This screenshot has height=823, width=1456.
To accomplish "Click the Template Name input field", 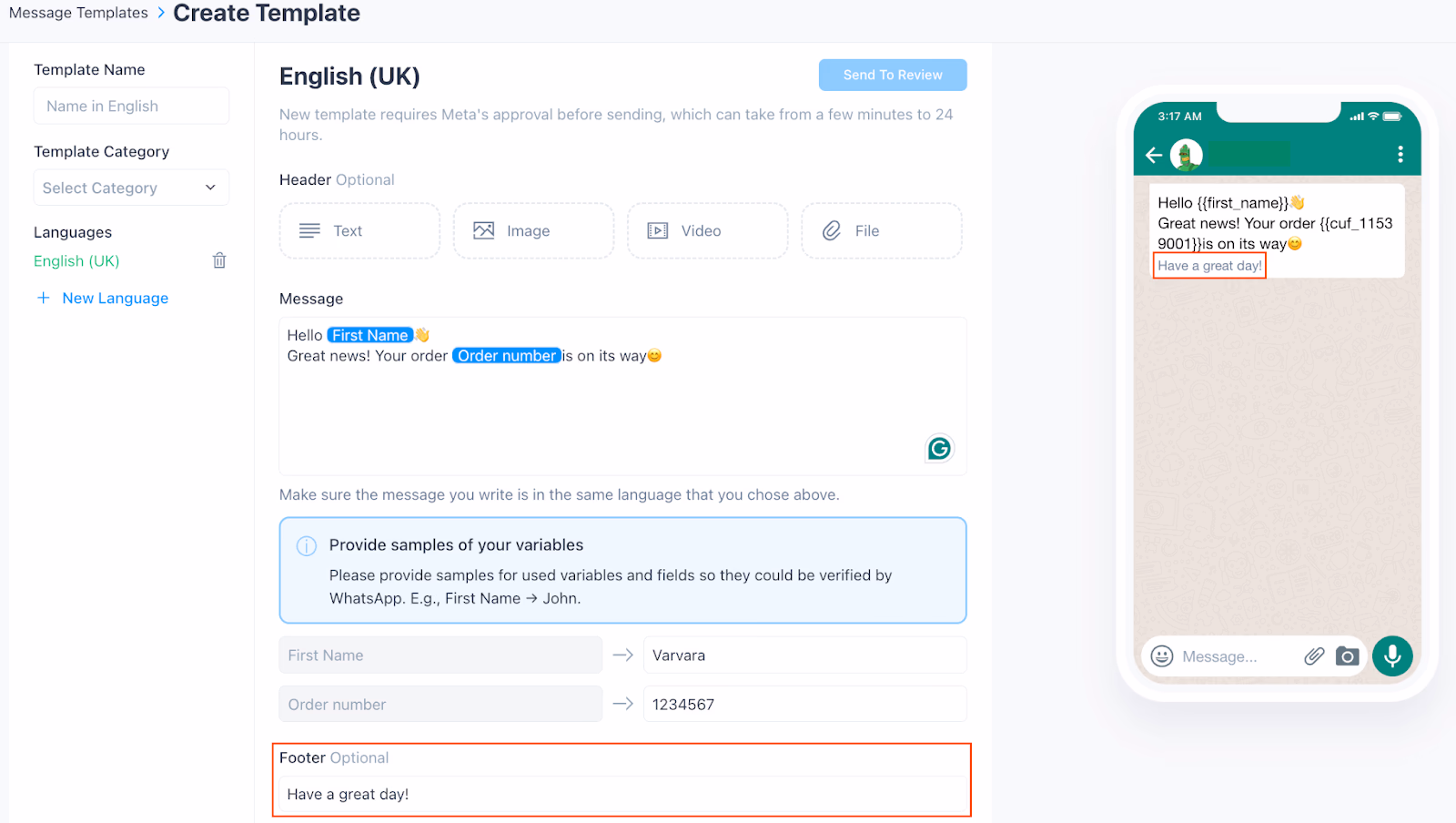I will coord(131,106).
